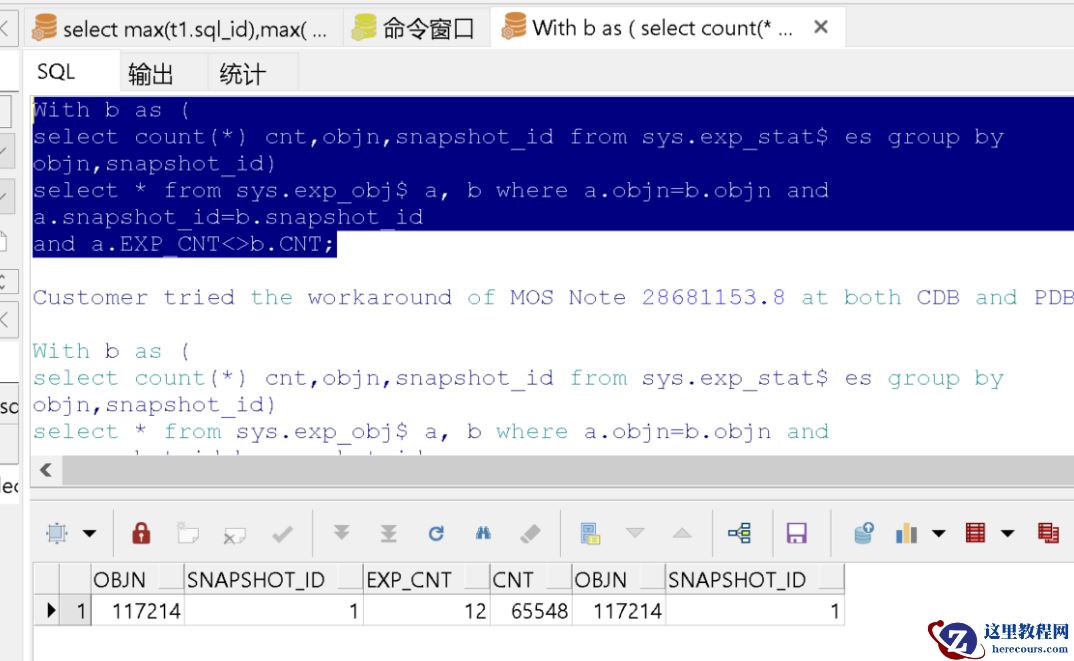Click the bar chart icon
The width and height of the screenshot is (1074, 661).
click(906, 533)
